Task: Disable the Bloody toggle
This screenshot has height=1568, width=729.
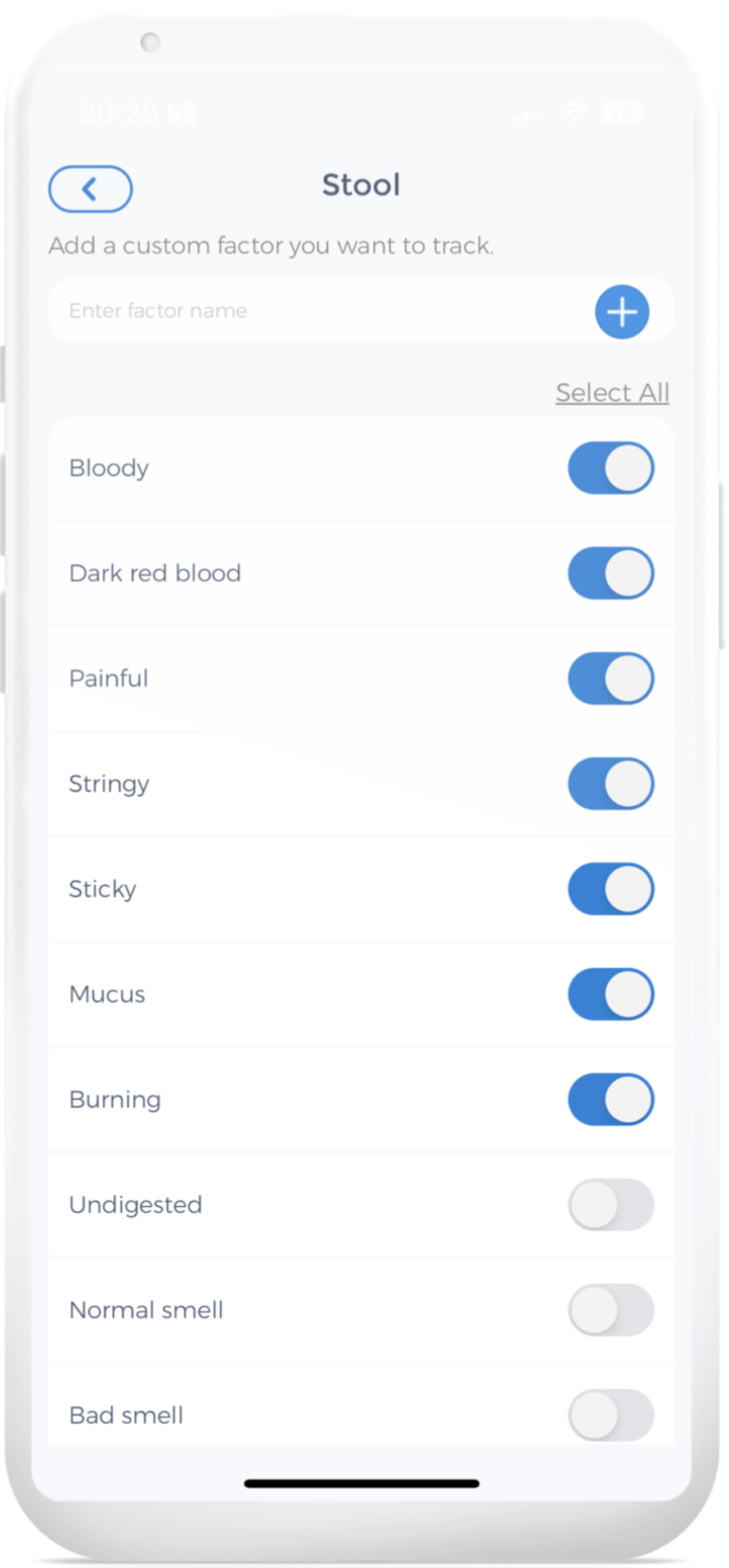Action: tap(610, 468)
